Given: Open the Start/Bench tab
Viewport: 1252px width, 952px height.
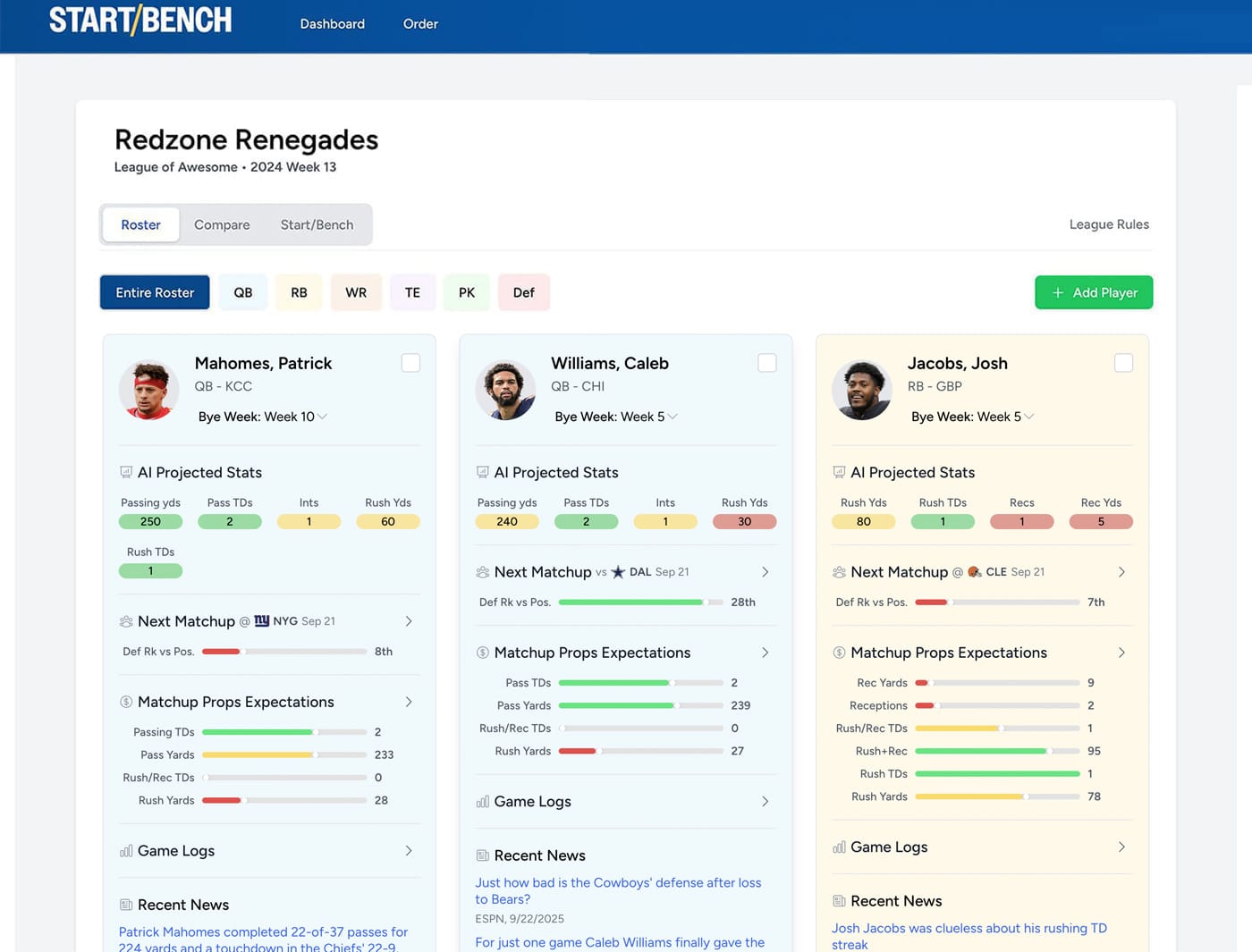Looking at the screenshot, I should 317,225.
